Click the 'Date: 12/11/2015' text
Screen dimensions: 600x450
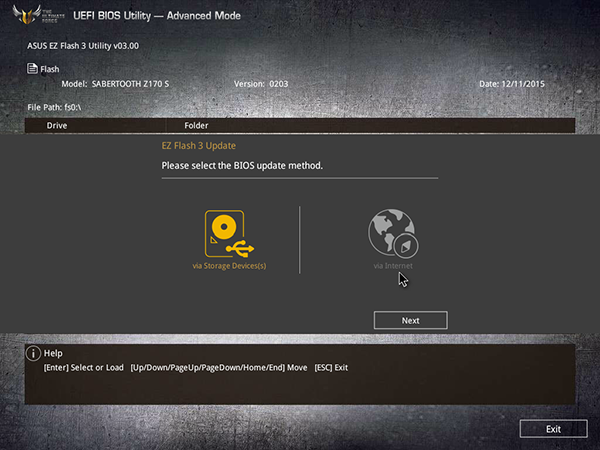(x=512, y=84)
